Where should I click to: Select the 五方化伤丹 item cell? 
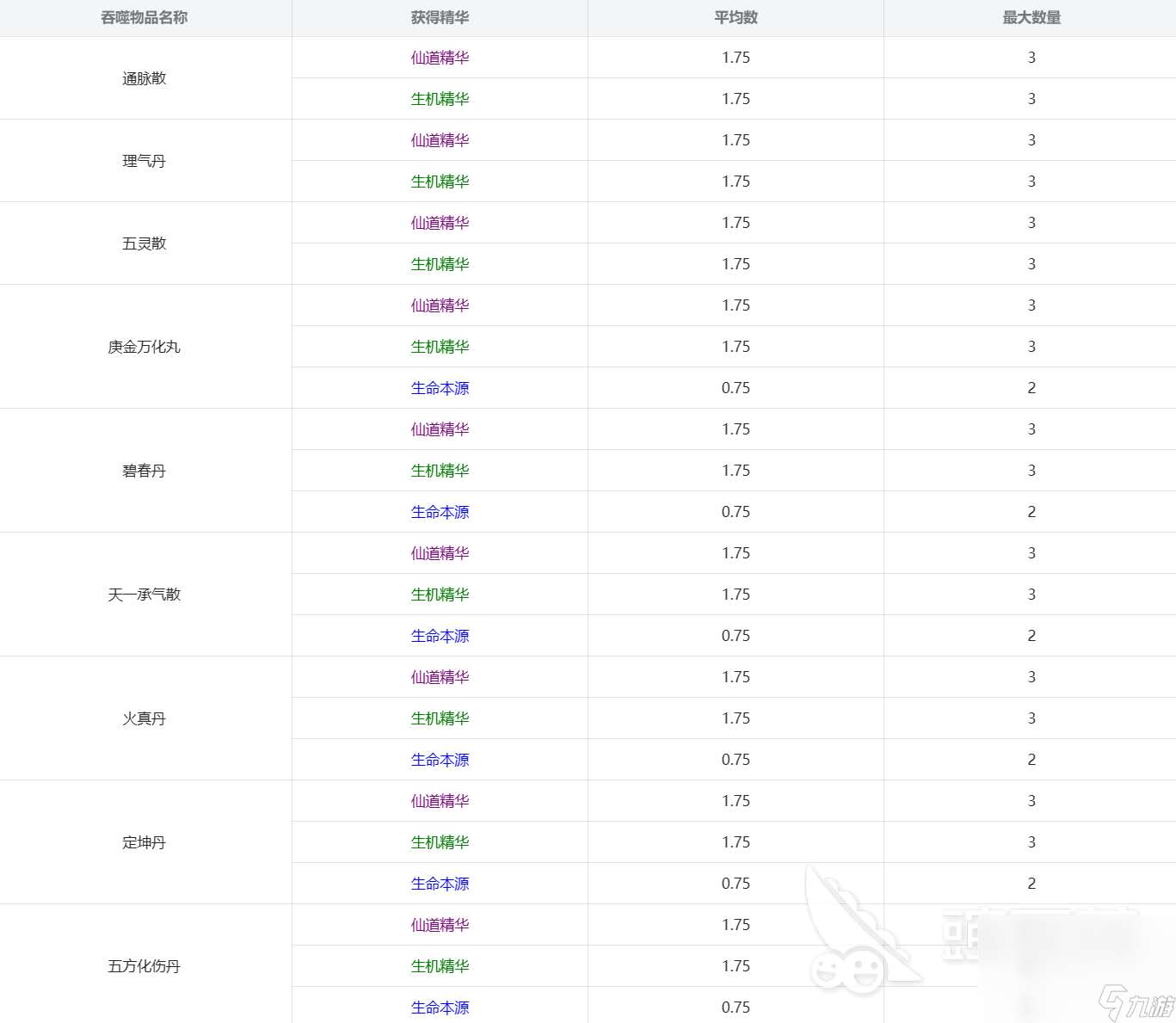145,966
